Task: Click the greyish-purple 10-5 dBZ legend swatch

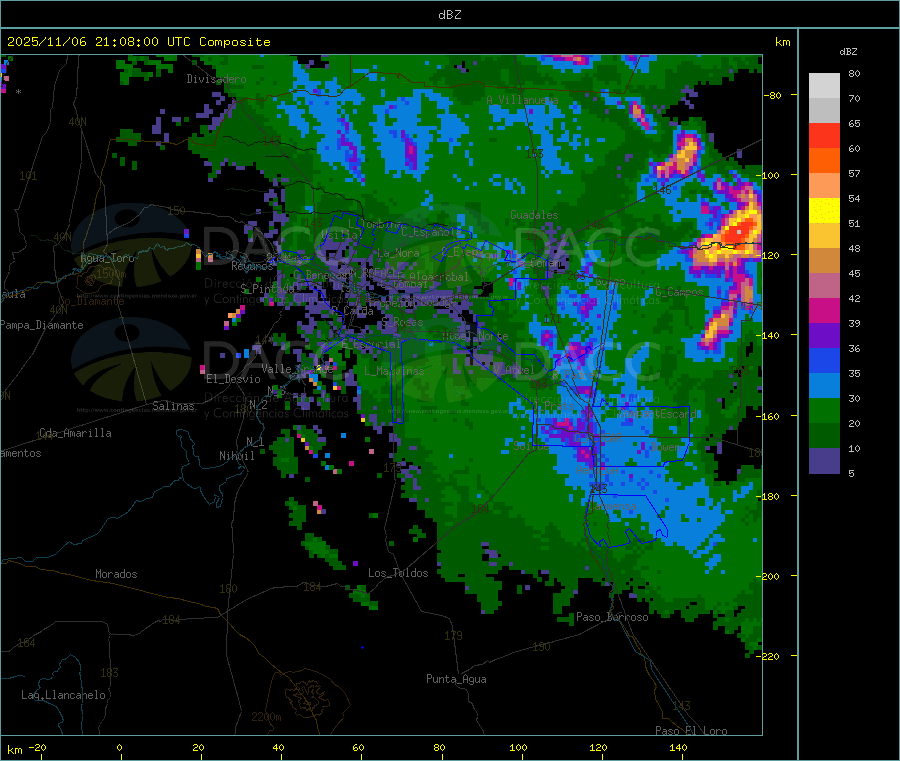Action: coord(824,461)
